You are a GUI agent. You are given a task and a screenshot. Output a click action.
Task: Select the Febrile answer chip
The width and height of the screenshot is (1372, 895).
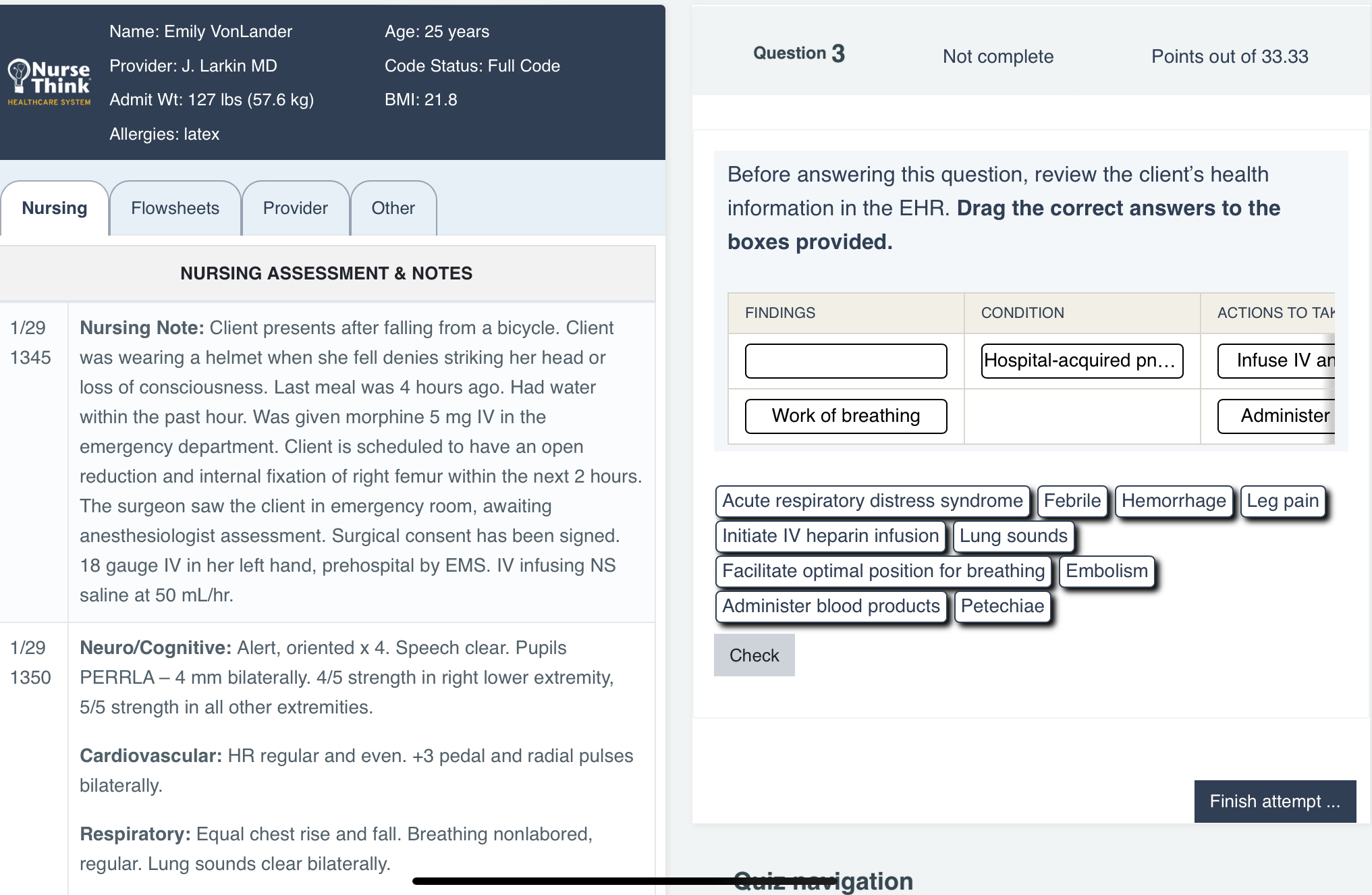coord(1072,501)
